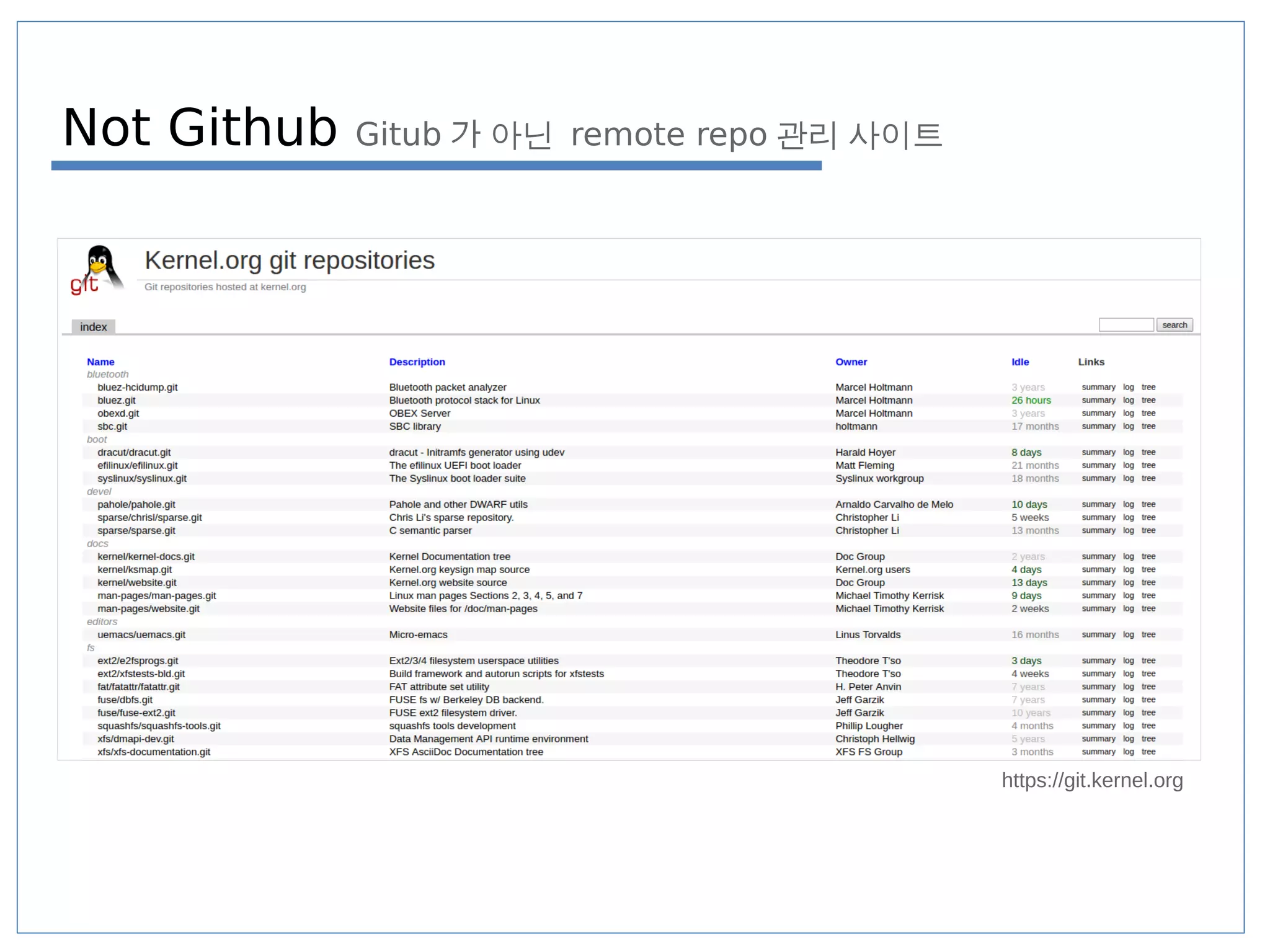
Task: Open squashfs/squashfs-tools.git repository
Action: click(x=159, y=726)
